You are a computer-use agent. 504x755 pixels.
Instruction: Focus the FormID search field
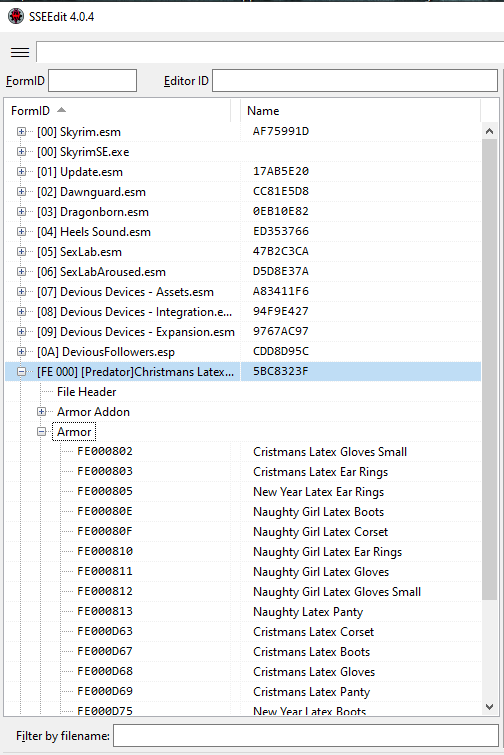[92, 80]
